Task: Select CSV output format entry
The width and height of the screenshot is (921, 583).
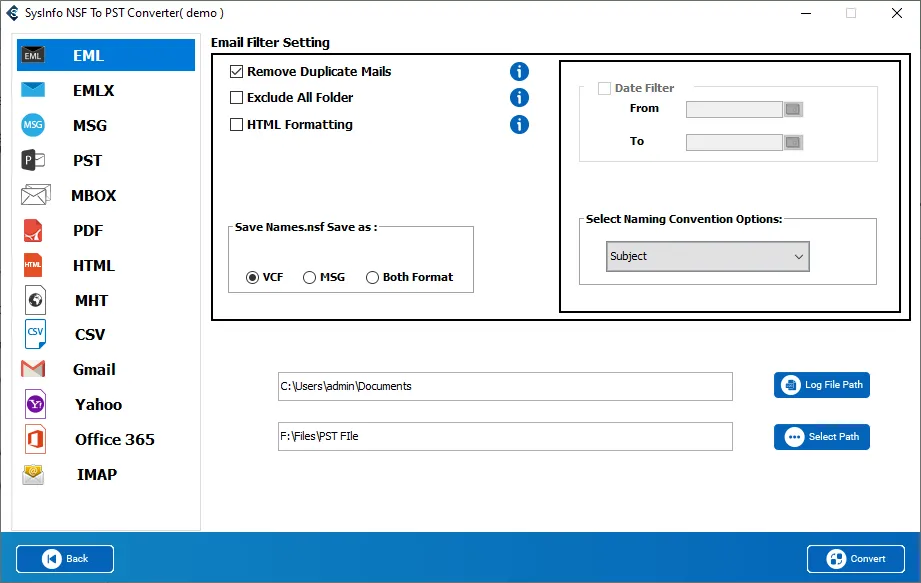Action: 89,334
